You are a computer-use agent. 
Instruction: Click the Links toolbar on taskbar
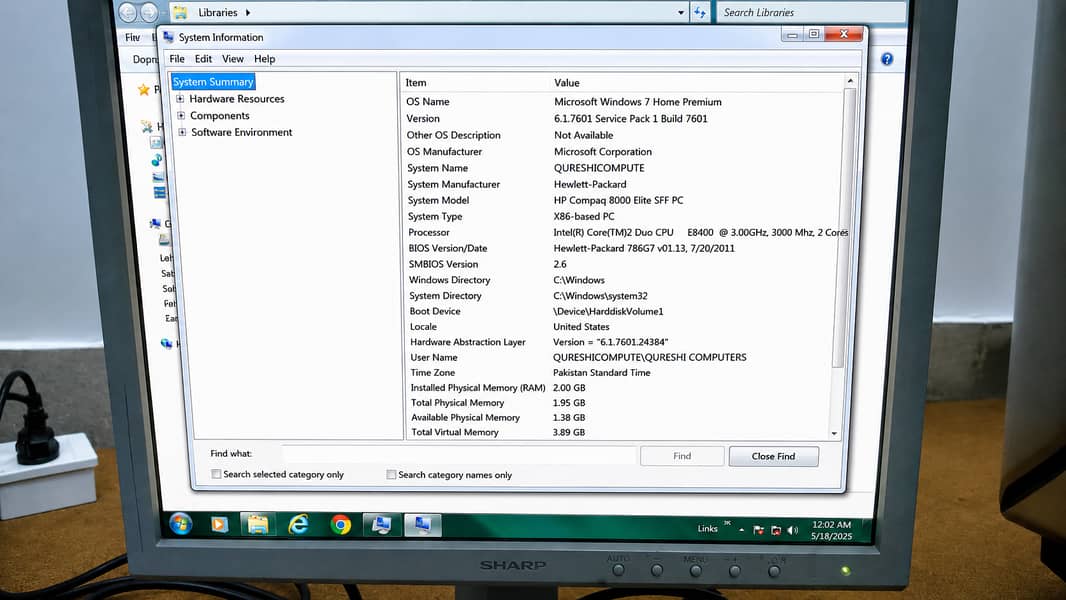pyautogui.click(x=707, y=529)
